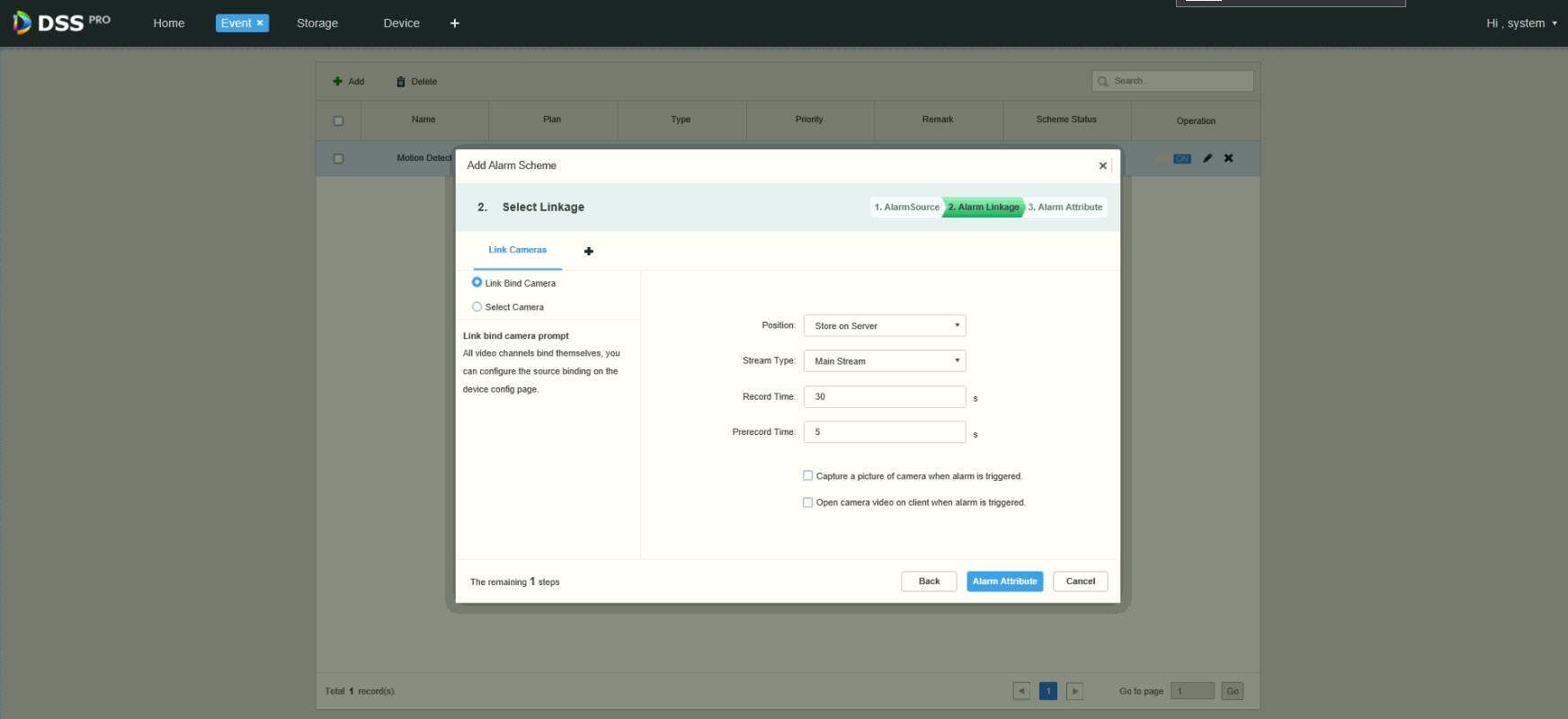The image size is (1568, 719).
Task: Open the Hi, system user menu
Action: (x=1521, y=23)
